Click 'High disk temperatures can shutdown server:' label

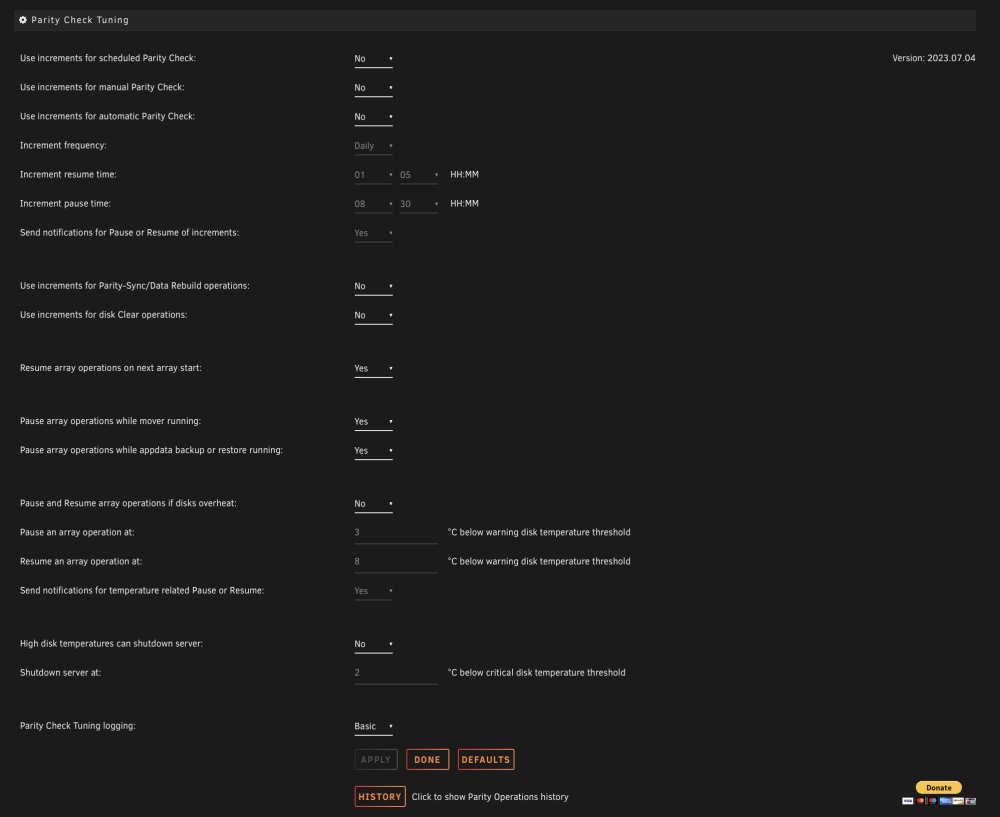tap(112, 644)
